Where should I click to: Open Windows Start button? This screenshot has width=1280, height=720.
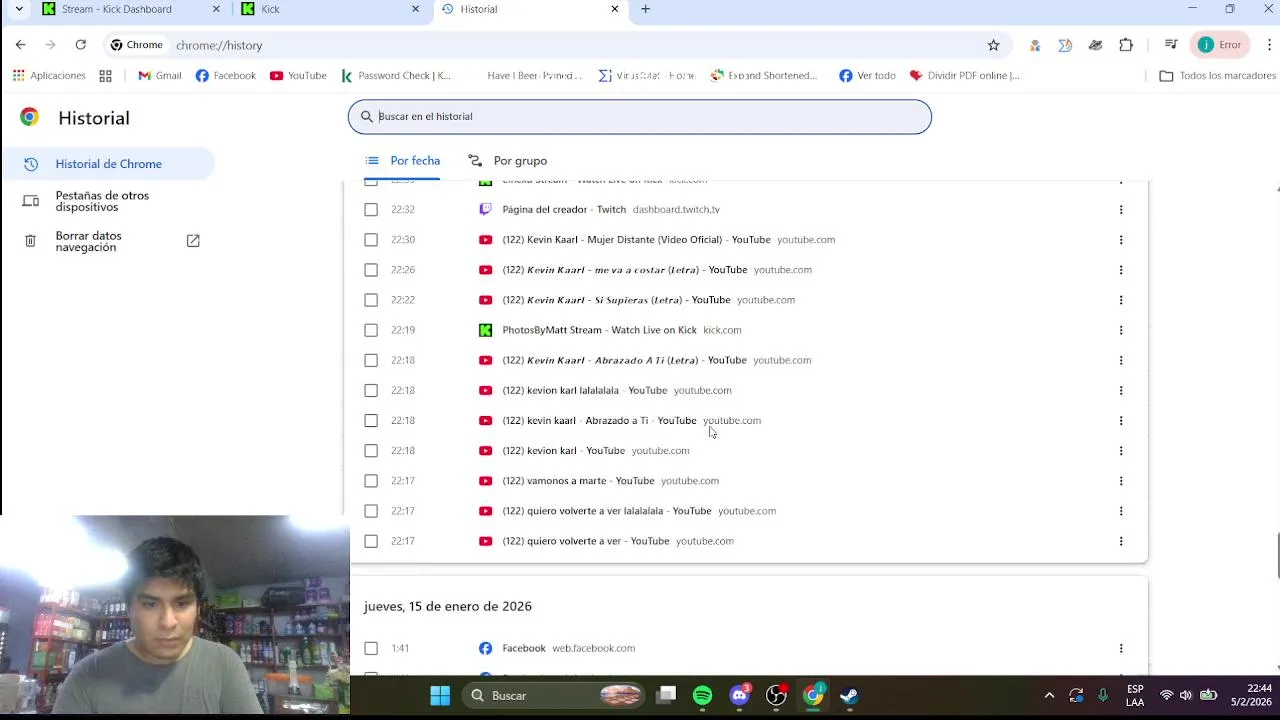click(440, 696)
